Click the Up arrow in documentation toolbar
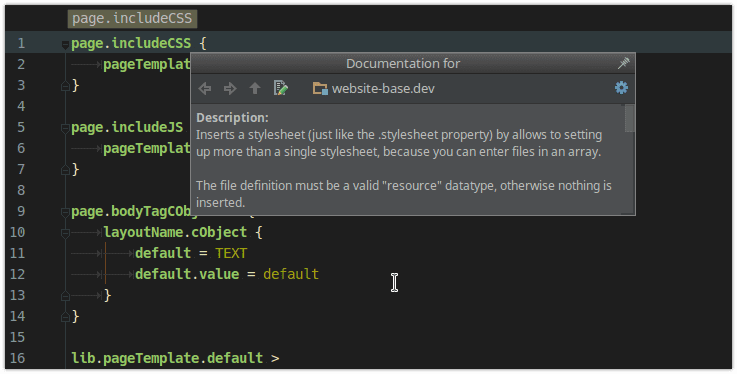The height and width of the screenshot is (374, 737). [255, 88]
